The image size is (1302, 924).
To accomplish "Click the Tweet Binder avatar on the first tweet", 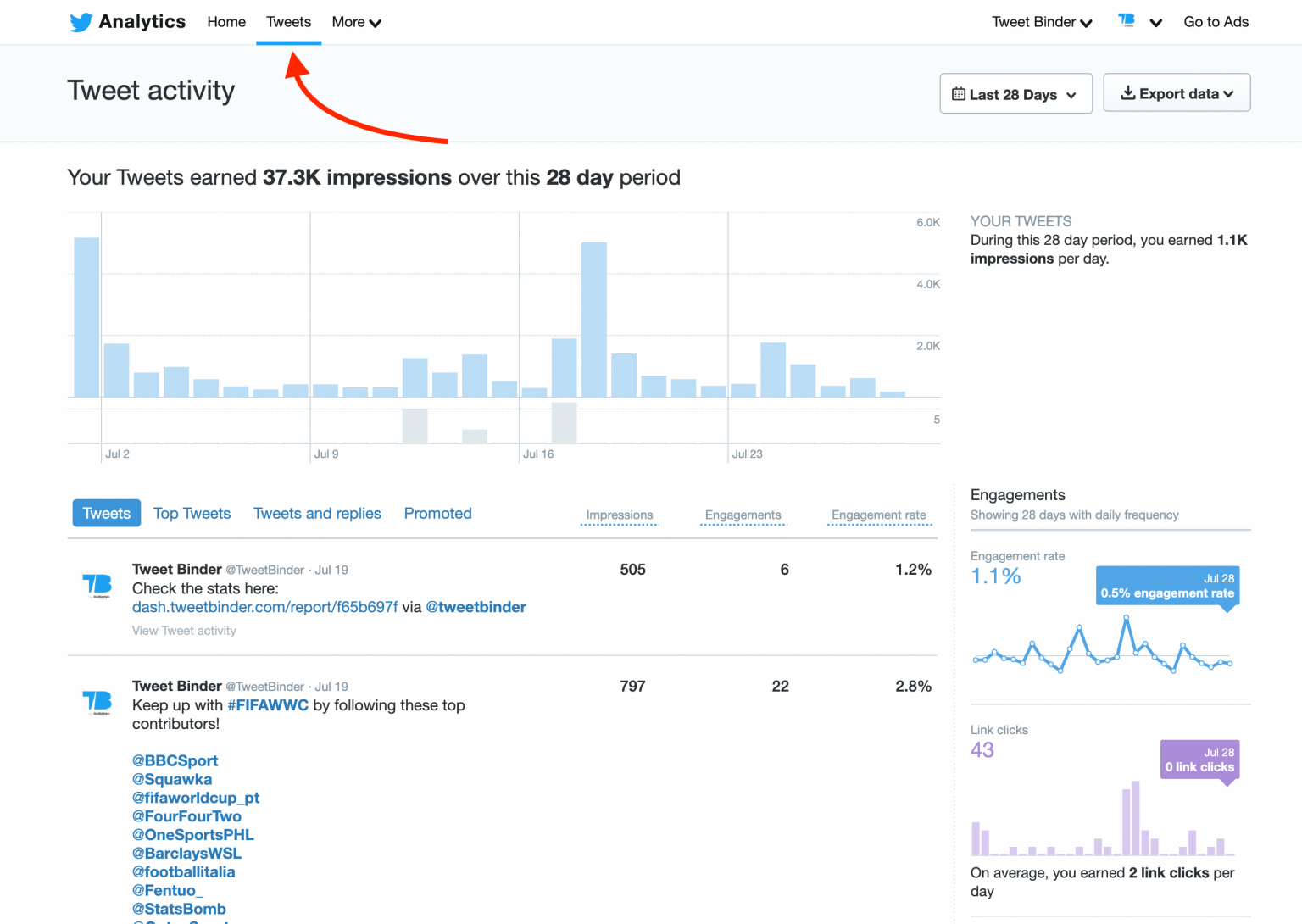I will [x=98, y=585].
